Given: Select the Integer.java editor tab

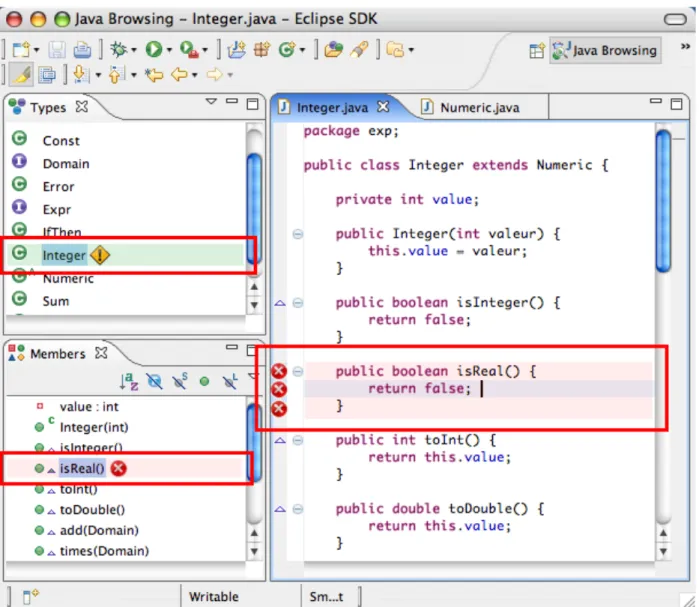Looking at the screenshot, I should click(x=333, y=107).
